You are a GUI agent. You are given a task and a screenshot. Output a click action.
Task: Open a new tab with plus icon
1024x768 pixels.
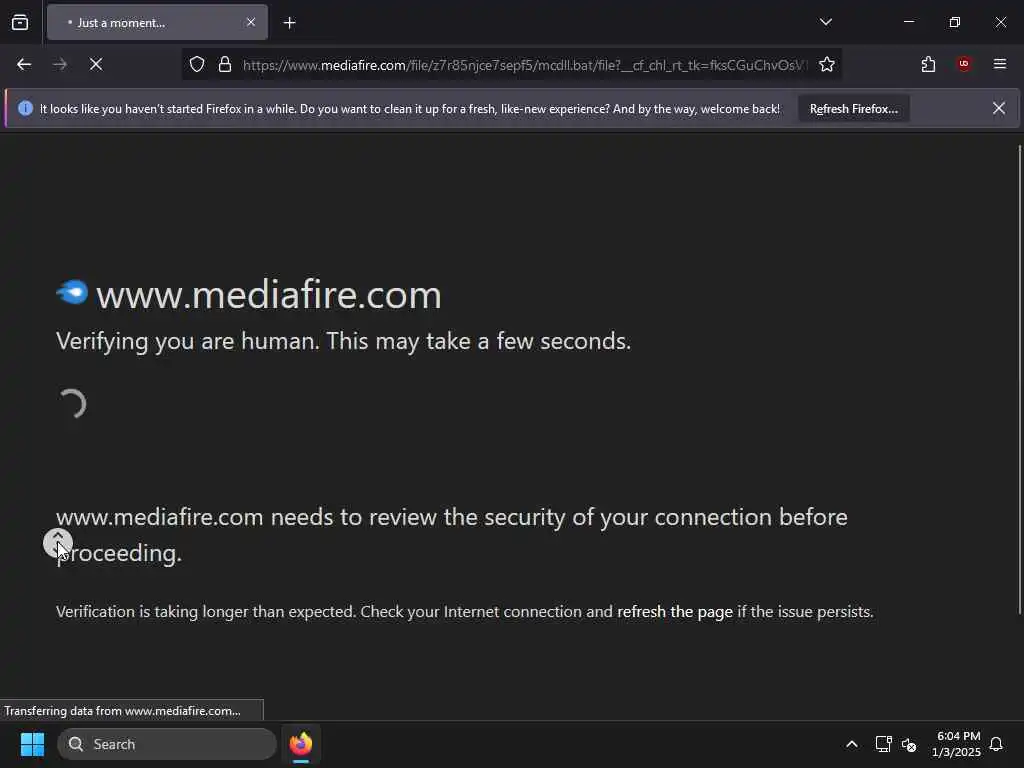289,23
